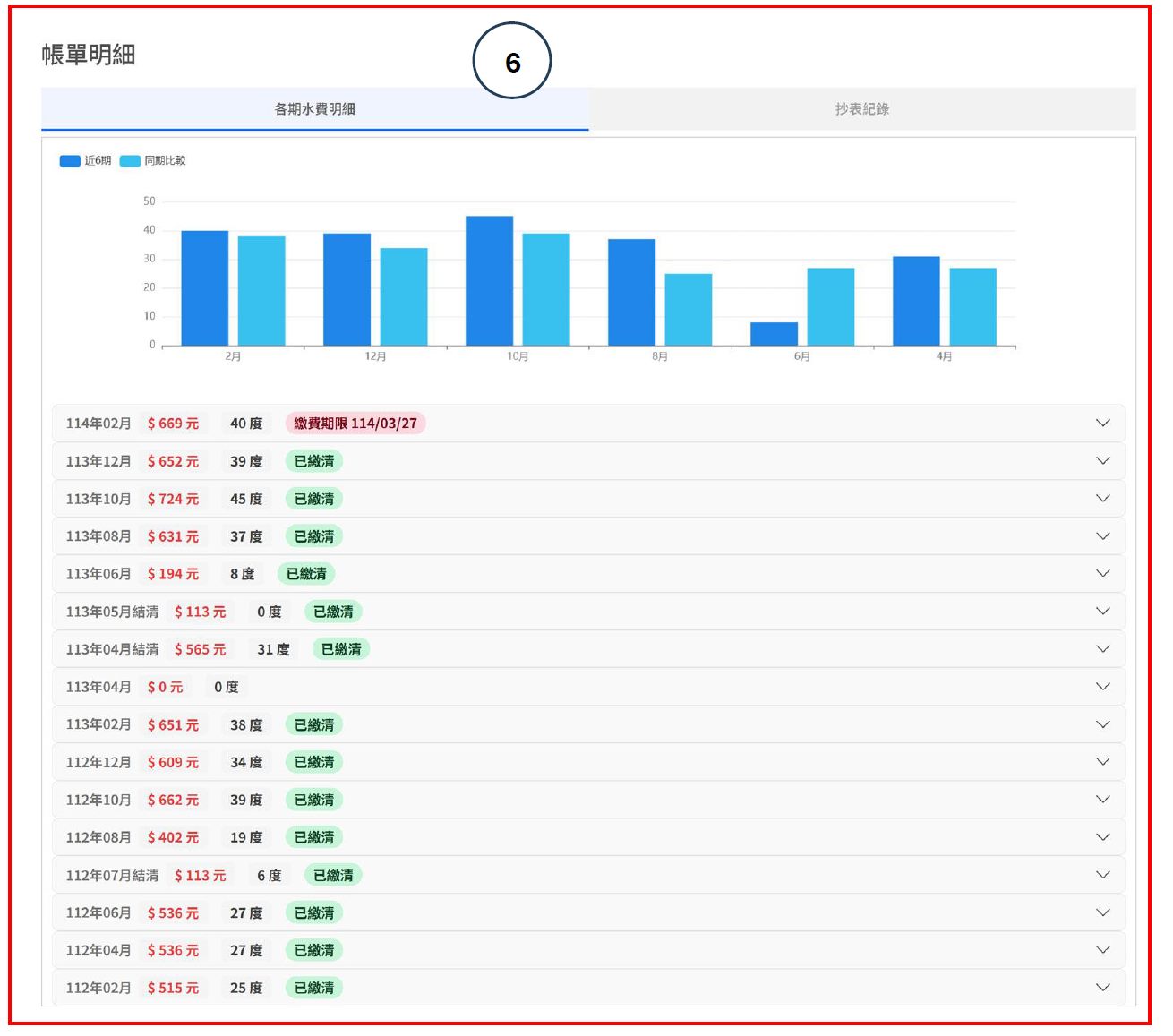Click 已繳清 badge on 113年10月 row
Viewport: 1173px width, 1036px height.
pos(314,499)
